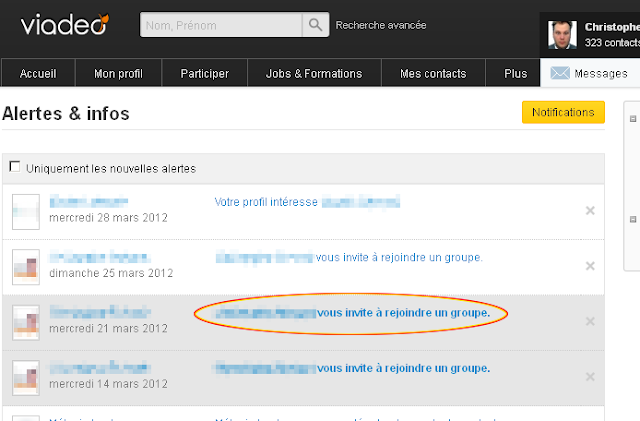Click avatar of 21 mars 2012 alert

[26, 323]
